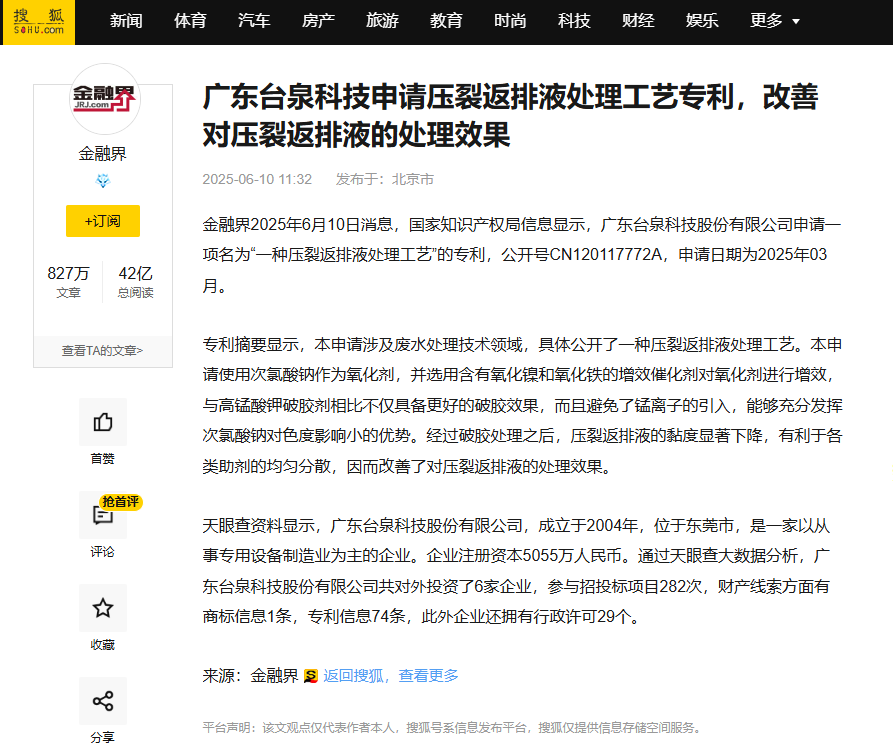
Task: Open the Sohu.com logo homepage
Action: pos(38,22)
